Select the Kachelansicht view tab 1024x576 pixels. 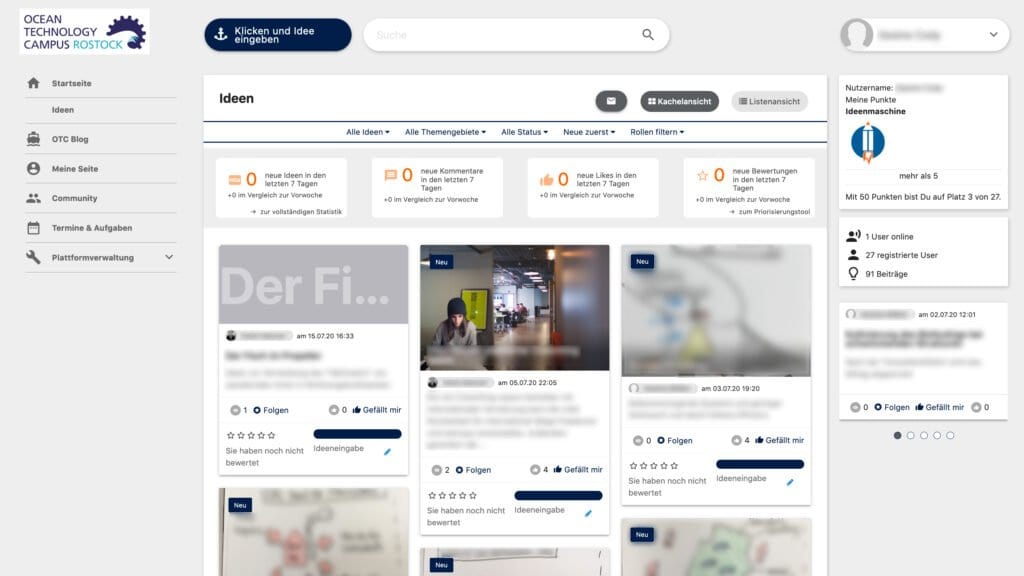click(x=681, y=102)
